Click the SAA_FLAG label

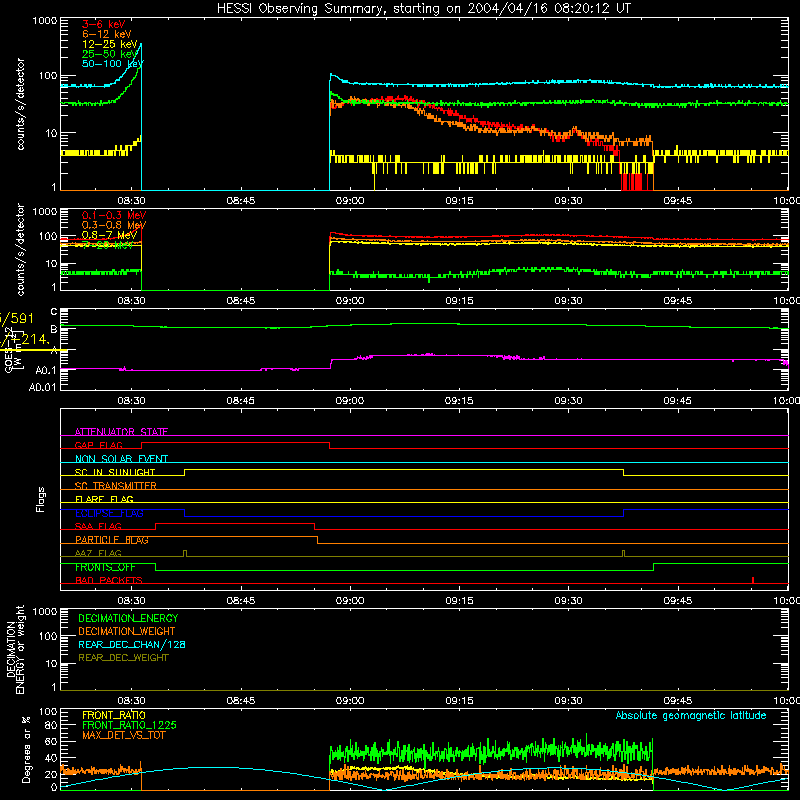[x=98, y=526]
